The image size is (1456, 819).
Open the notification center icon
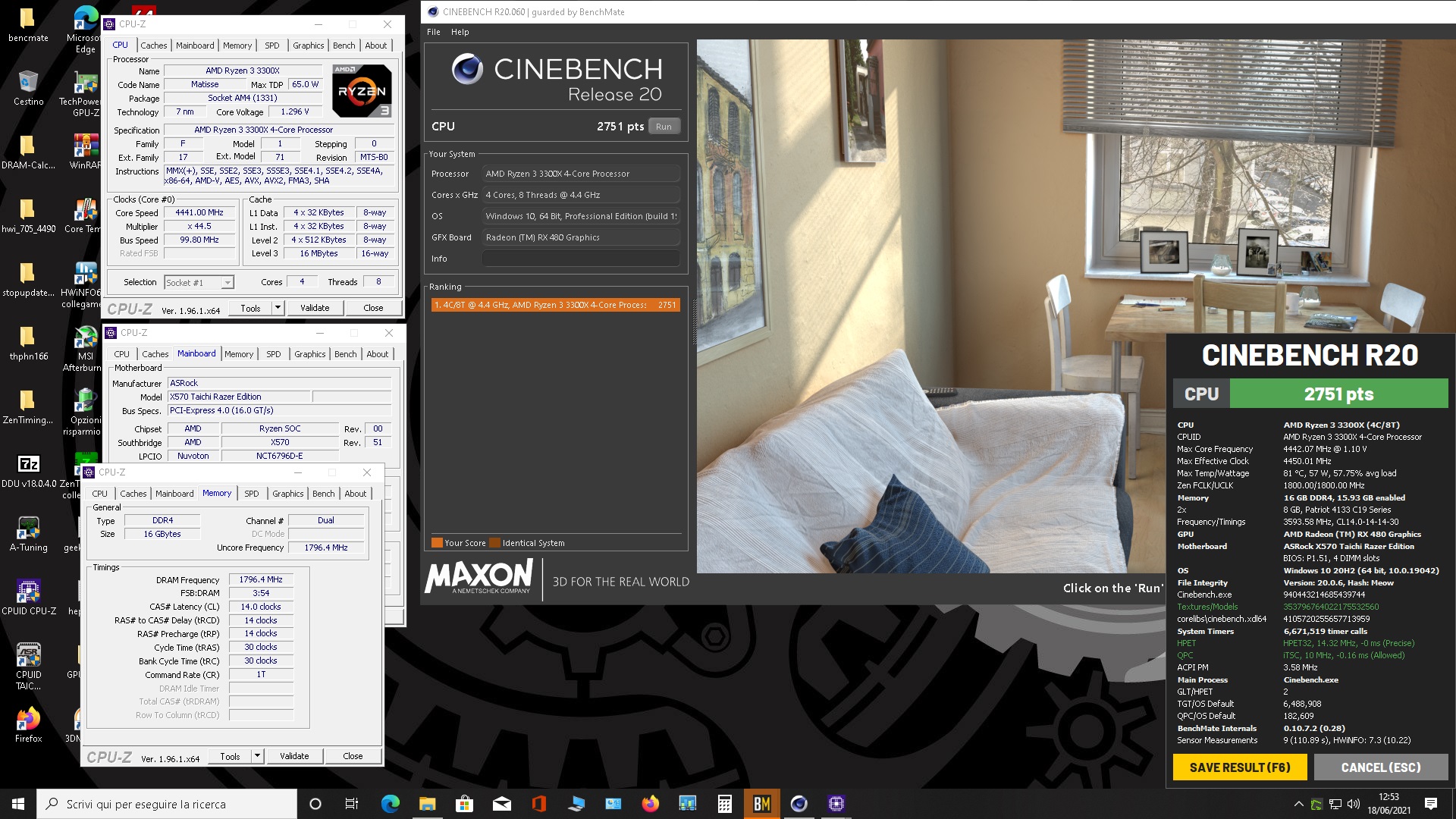tap(1431, 804)
